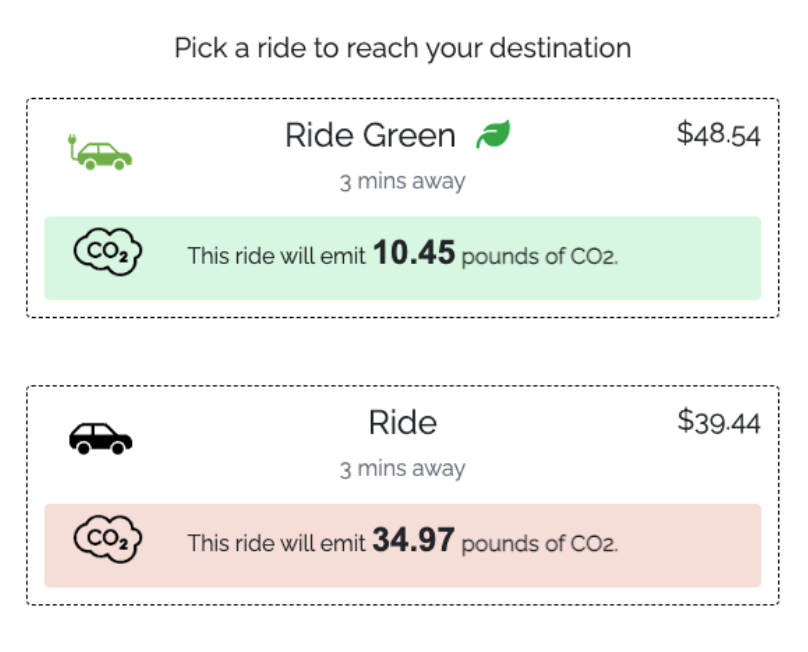Select the Ride Green title
This screenshot has width=808, height=652.
point(370,135)
